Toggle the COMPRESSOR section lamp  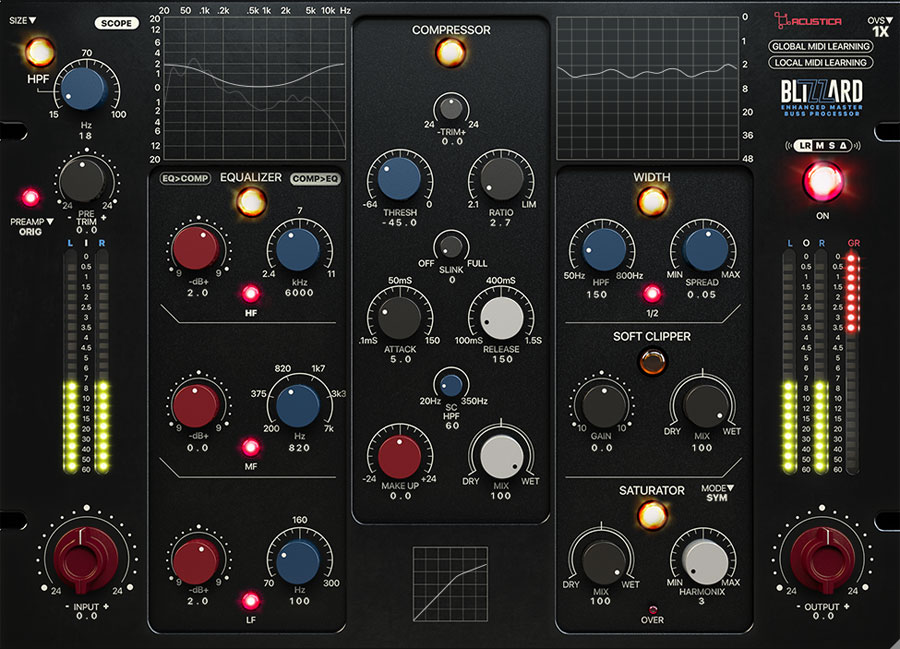[449, 53]
